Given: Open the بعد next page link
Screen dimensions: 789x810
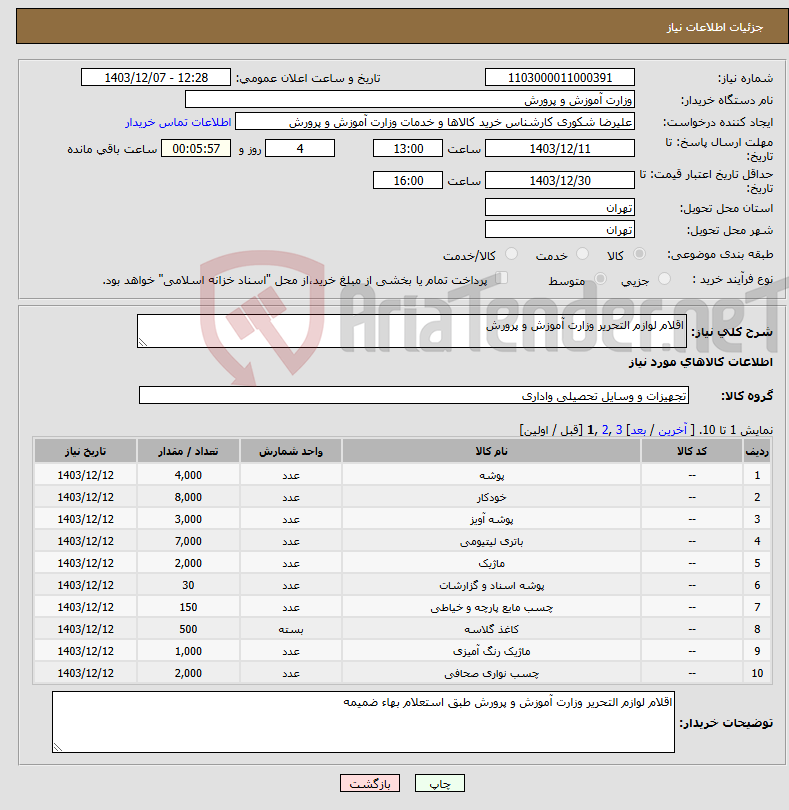Looking at the screenshot, I should [638, 430].
